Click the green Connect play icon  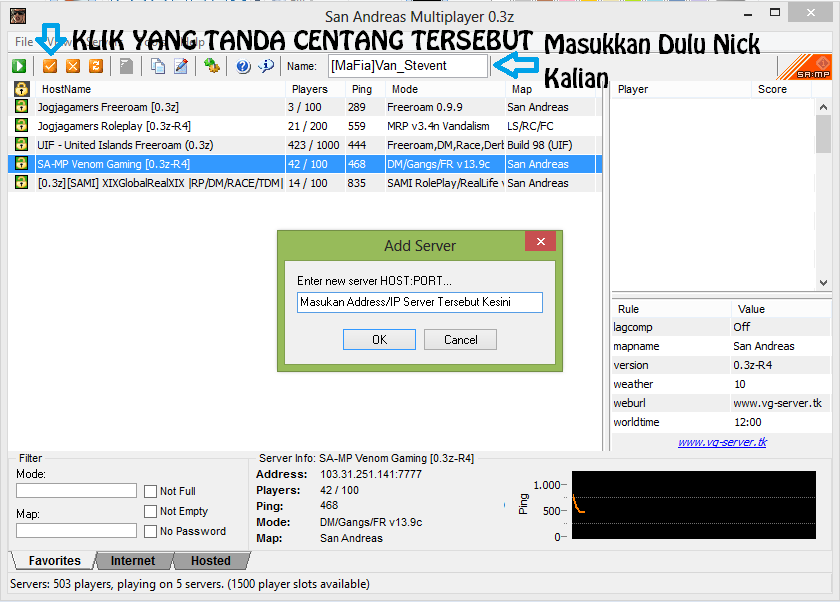(19, 66)
